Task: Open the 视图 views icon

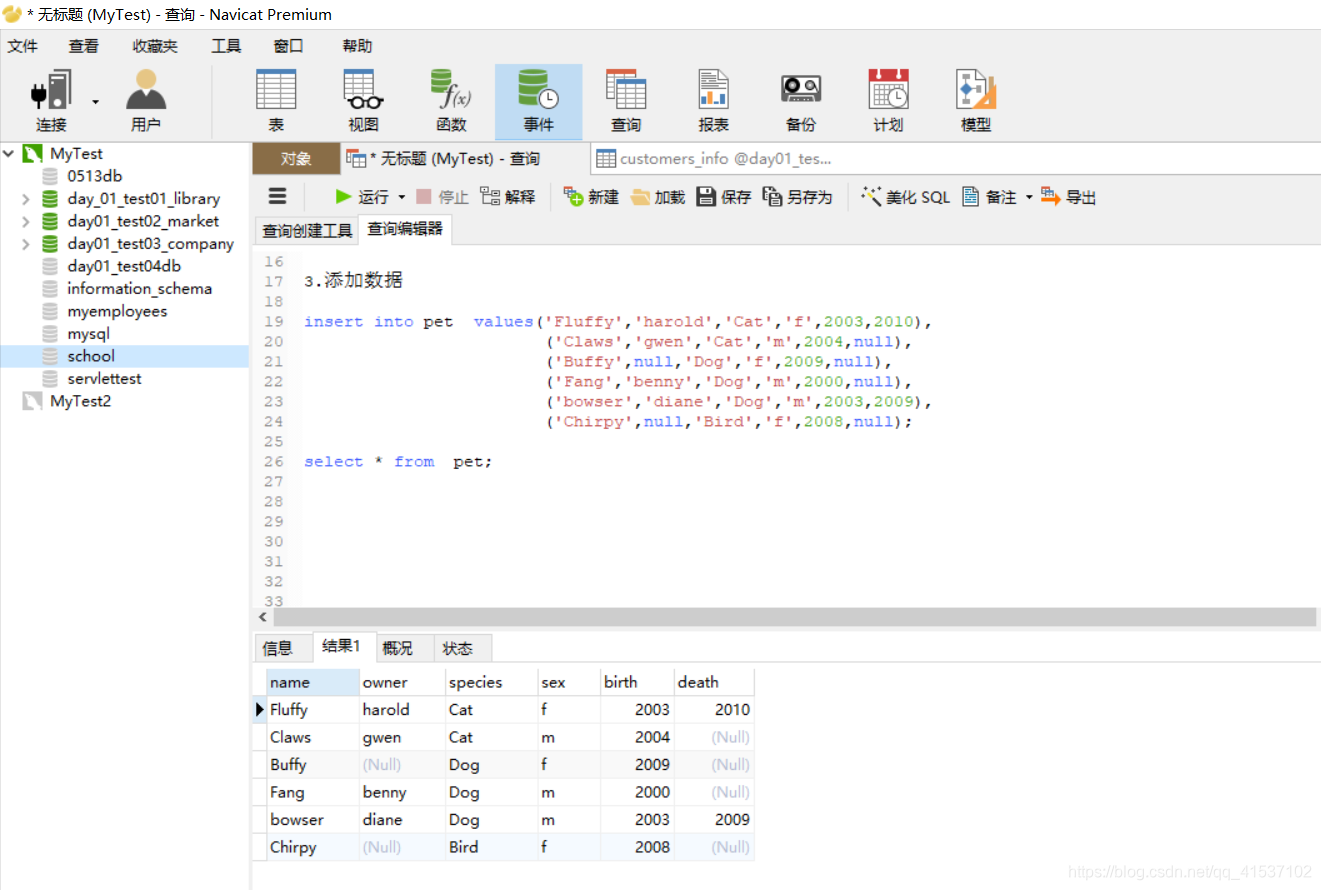Action: pos(364,102)
